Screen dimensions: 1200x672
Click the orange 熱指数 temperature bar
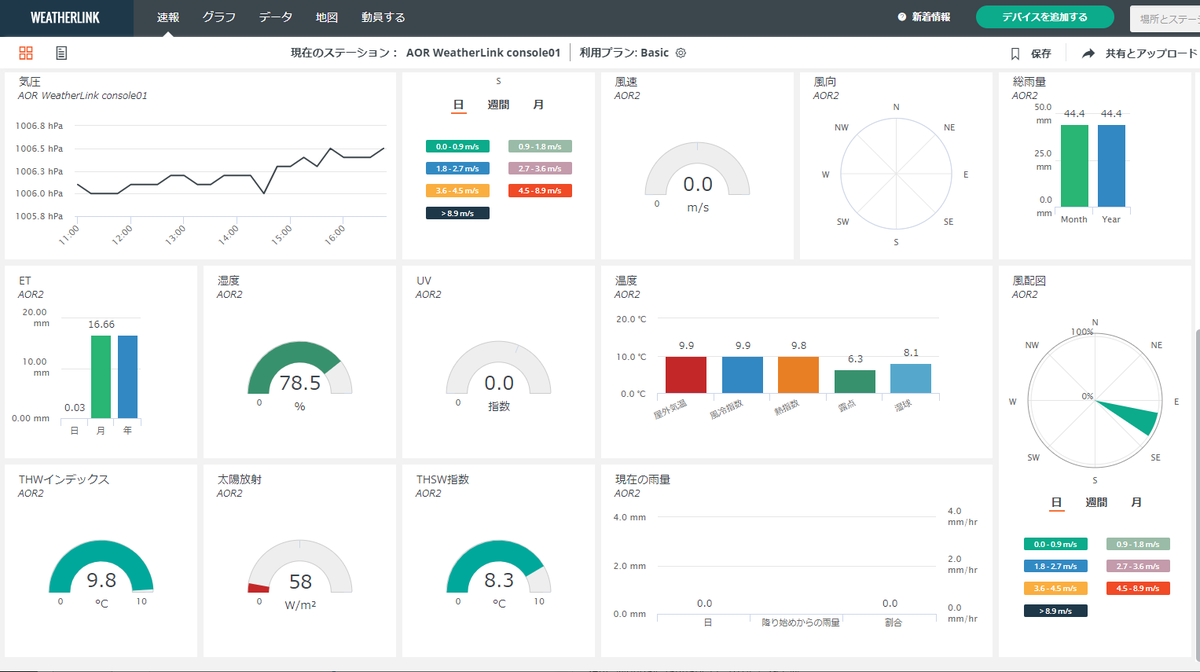[x=798, y=375]
